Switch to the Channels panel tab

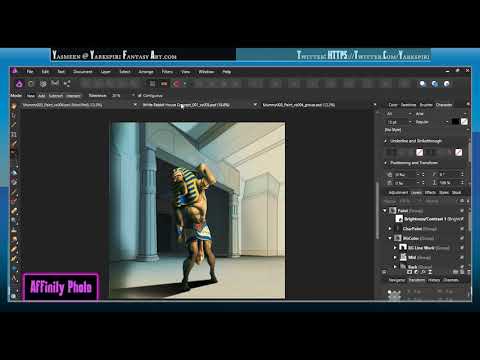pyautogui.click(x=451, y=280)
